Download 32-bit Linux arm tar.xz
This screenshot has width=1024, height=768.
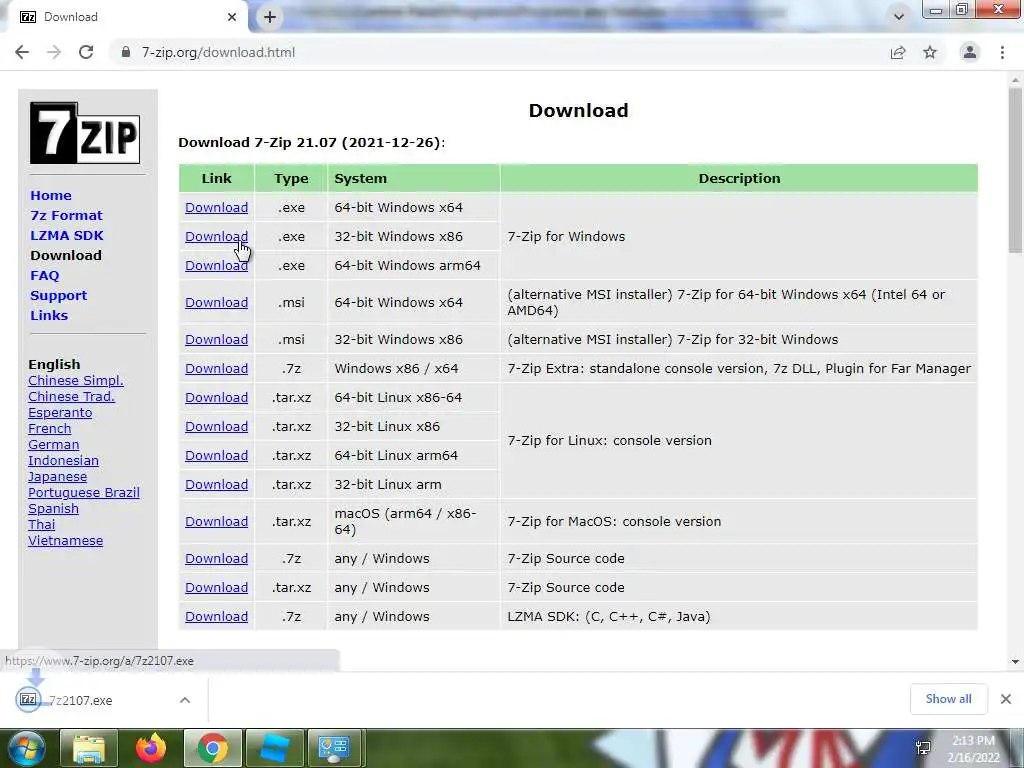coord(216,485)
